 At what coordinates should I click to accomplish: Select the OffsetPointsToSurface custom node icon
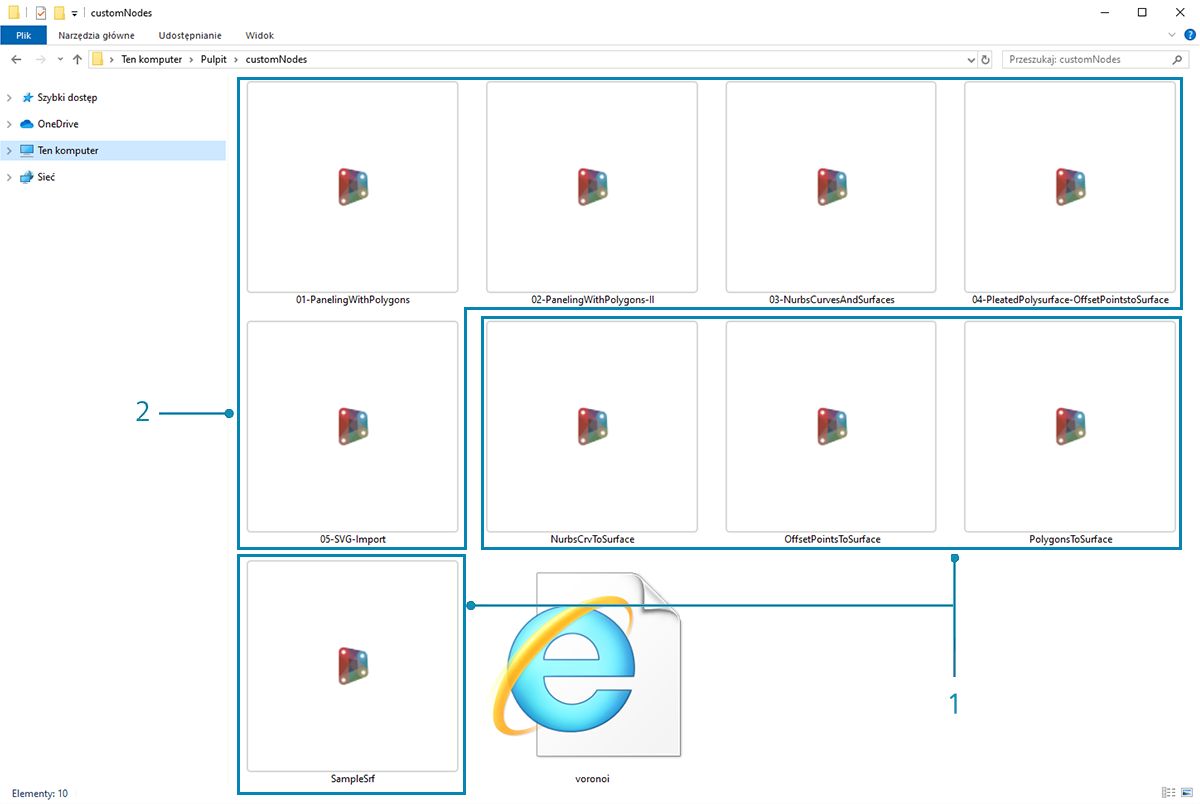tap(831, 427)
